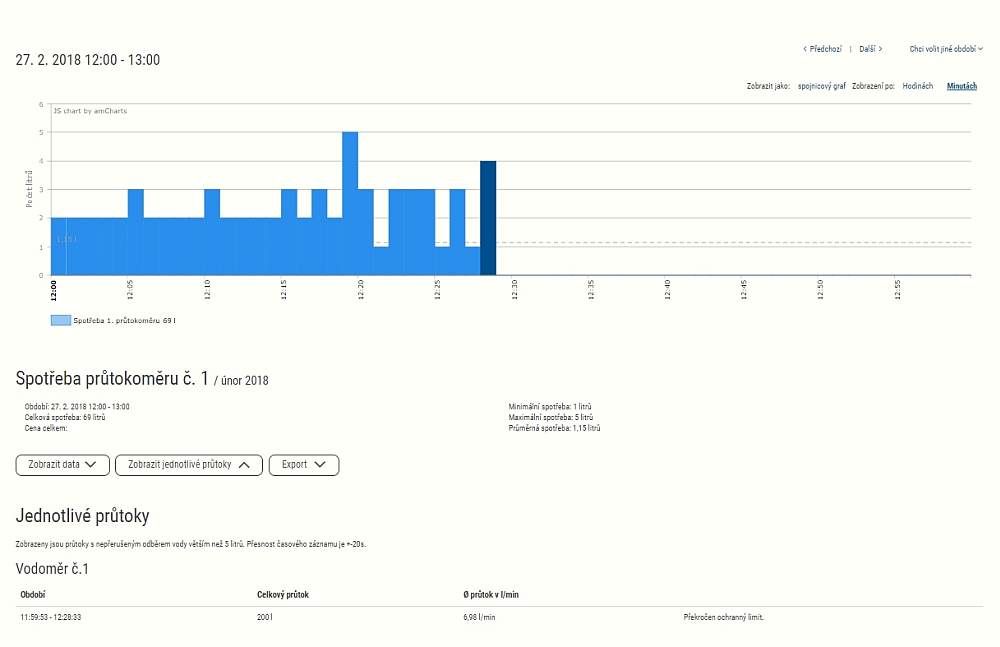The height and width of the screenshot is (647, 1000).
Task: Click the blue legend color swatch
Action: (60, 320)
